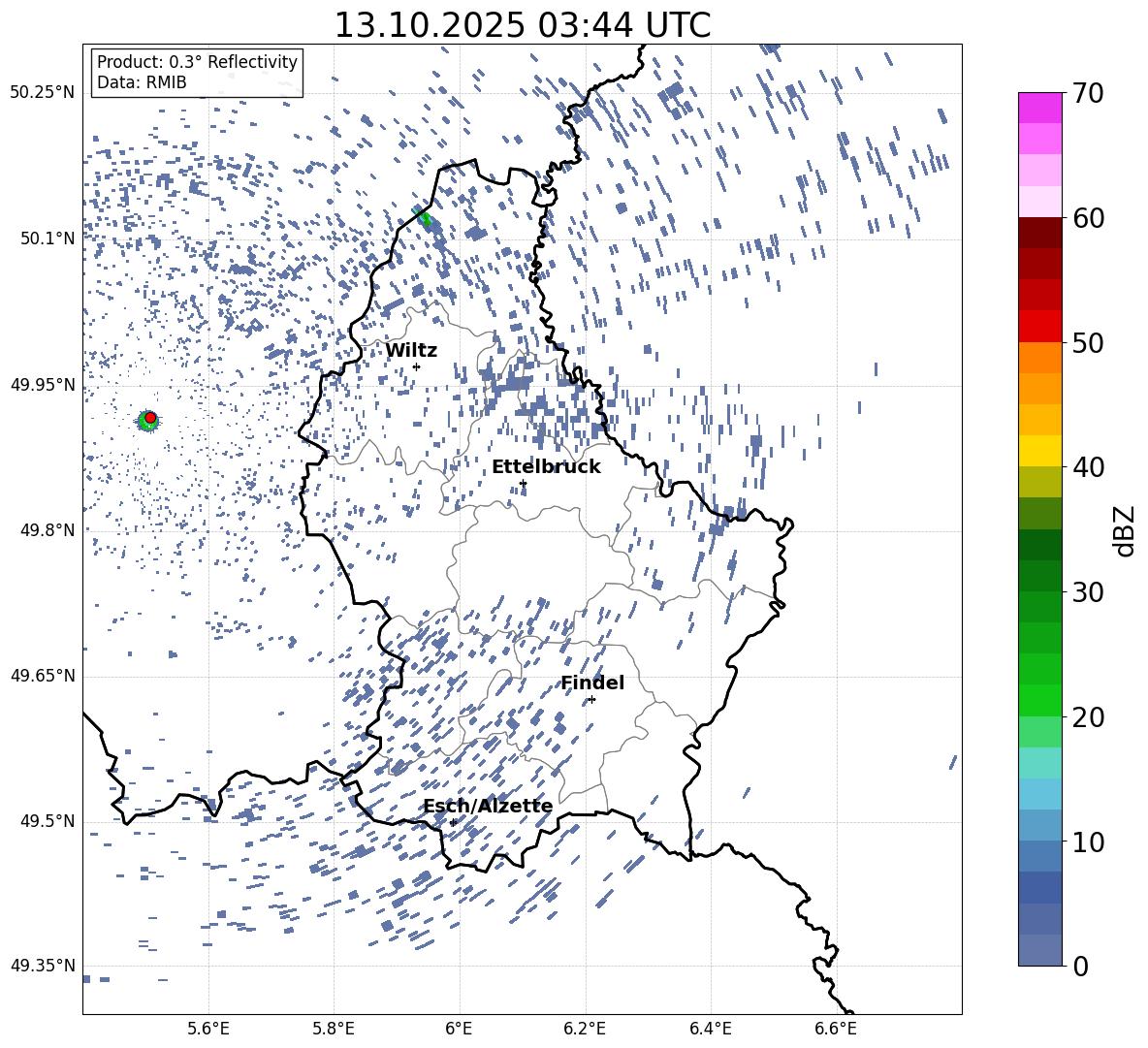This screenshot has height=1048, width=1148.
Task: Click the dBZ colorbar axis label
Action: pos(1126,530)
